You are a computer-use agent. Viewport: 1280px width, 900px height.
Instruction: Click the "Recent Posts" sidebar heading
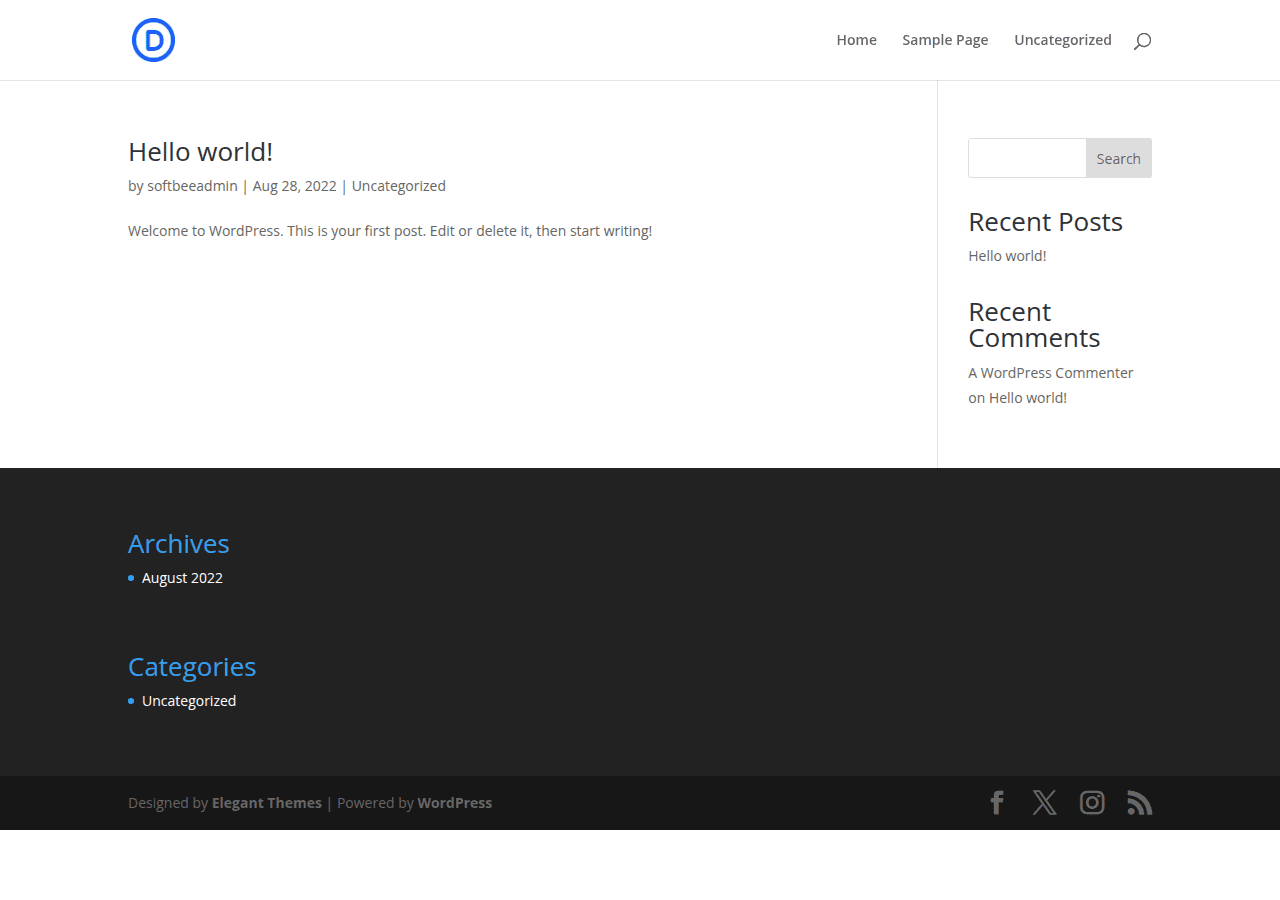pos(1045,222)
